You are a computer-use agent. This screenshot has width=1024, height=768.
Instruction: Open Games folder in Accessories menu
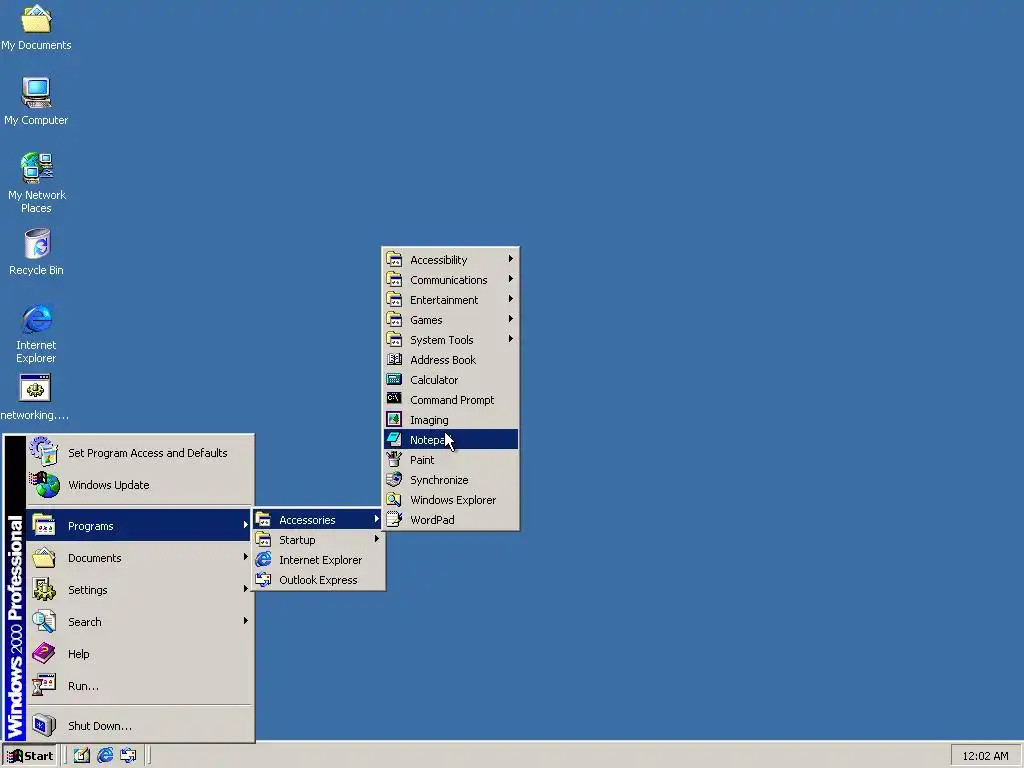pos(451,319)
